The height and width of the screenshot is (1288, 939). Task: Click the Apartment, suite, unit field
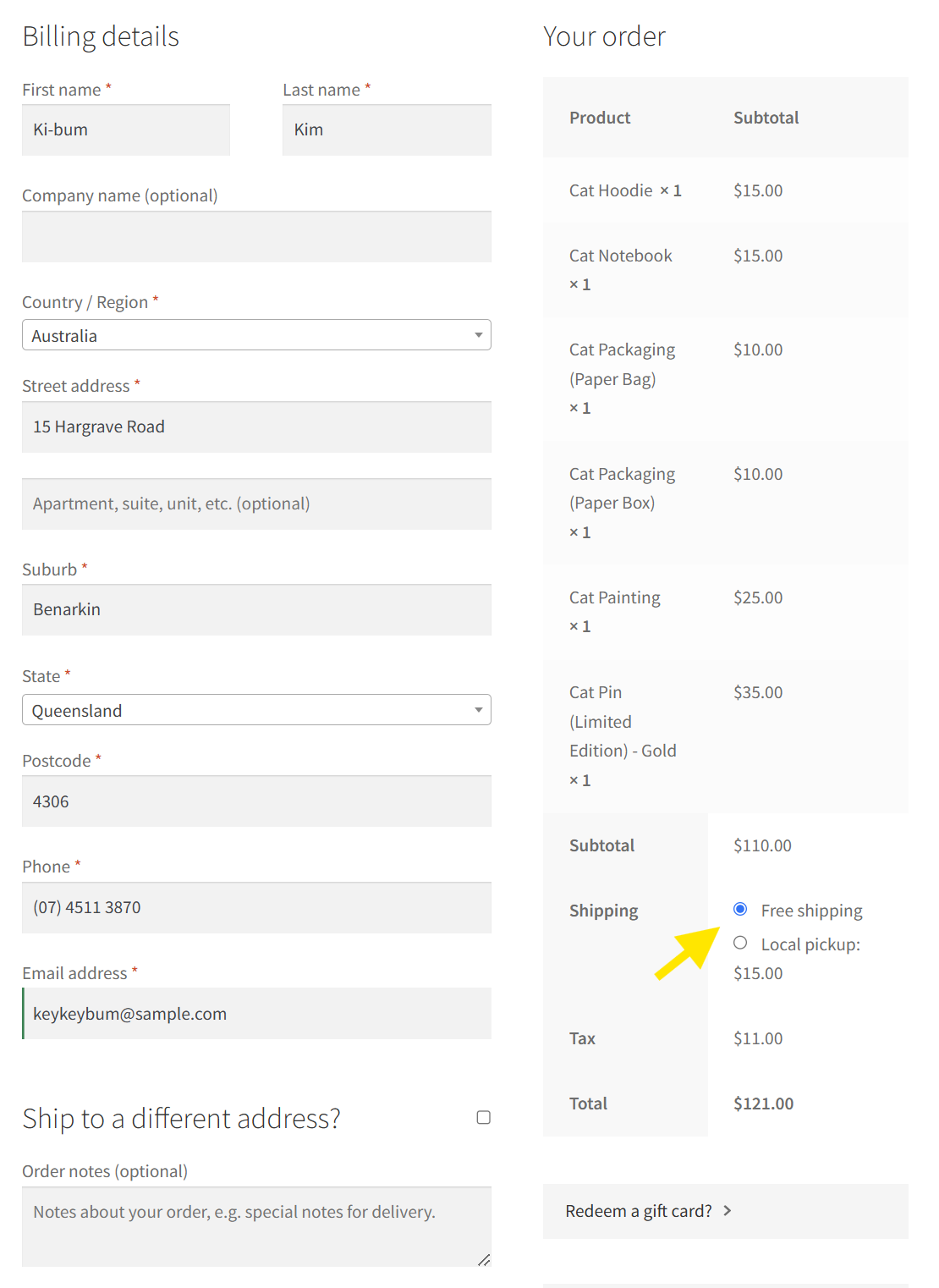(256, 504)
